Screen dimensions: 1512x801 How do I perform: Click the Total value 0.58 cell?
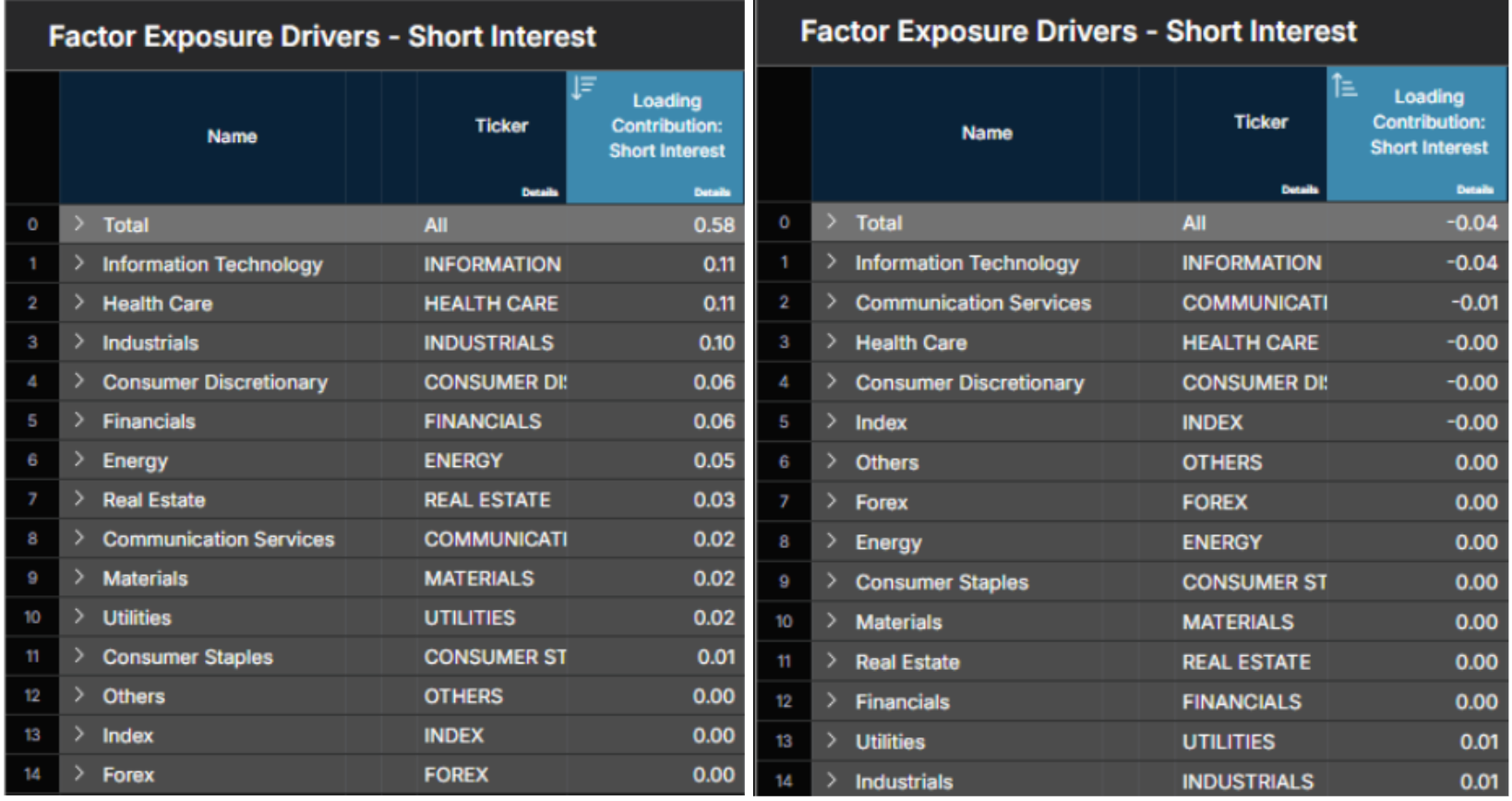pos(714,225)
